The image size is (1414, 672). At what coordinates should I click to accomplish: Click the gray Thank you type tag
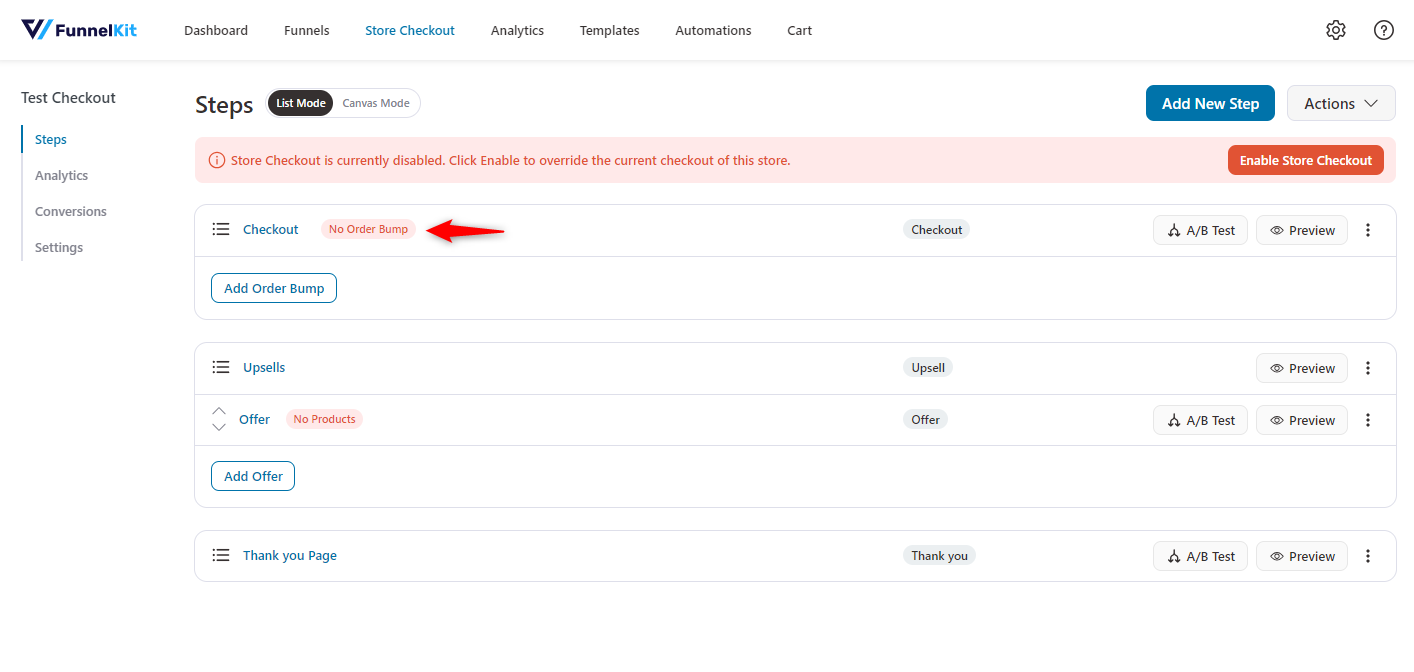pyautogui.click(x=939, y=555)
